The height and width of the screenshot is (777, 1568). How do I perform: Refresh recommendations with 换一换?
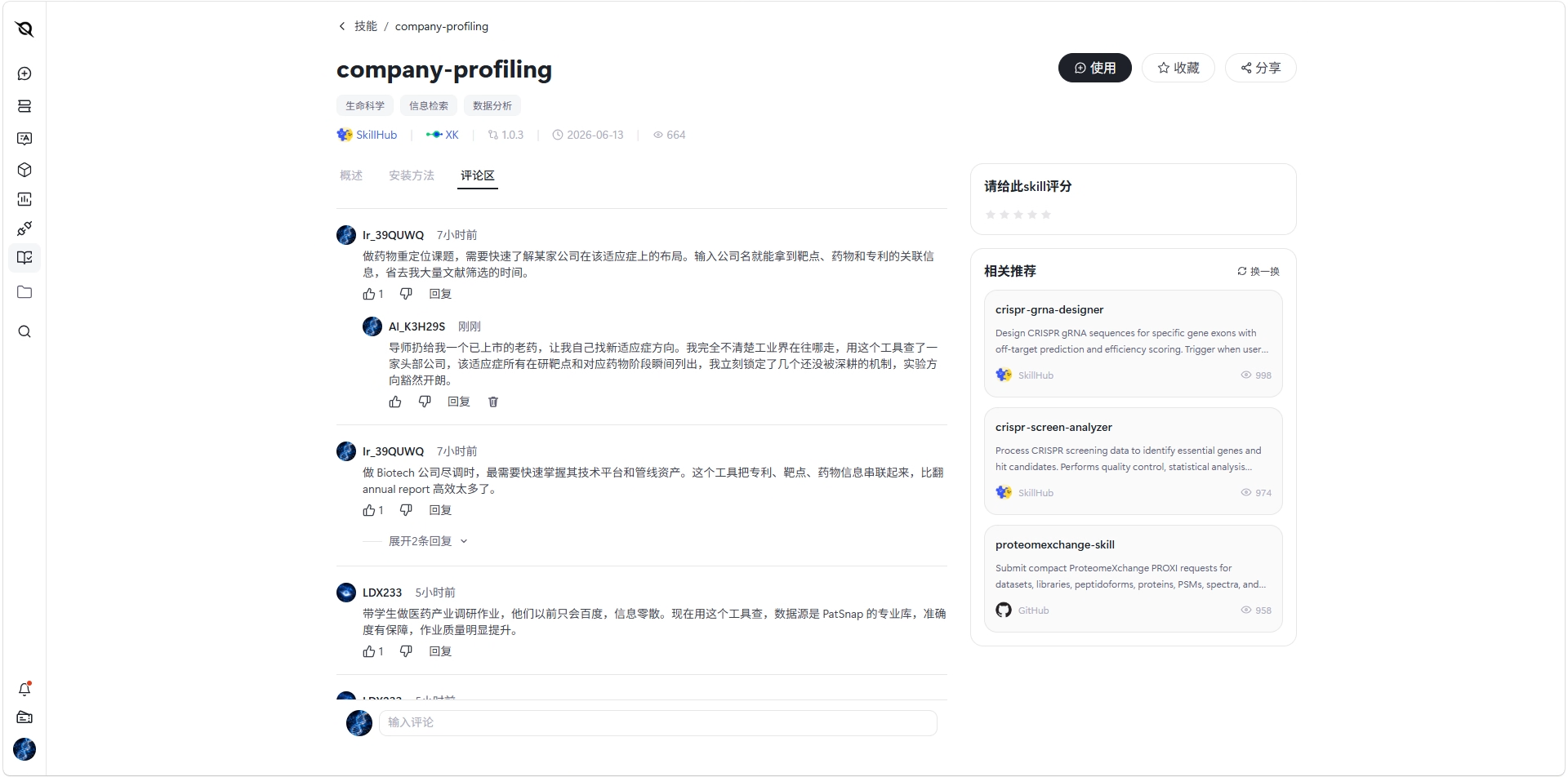[1258, 271]
